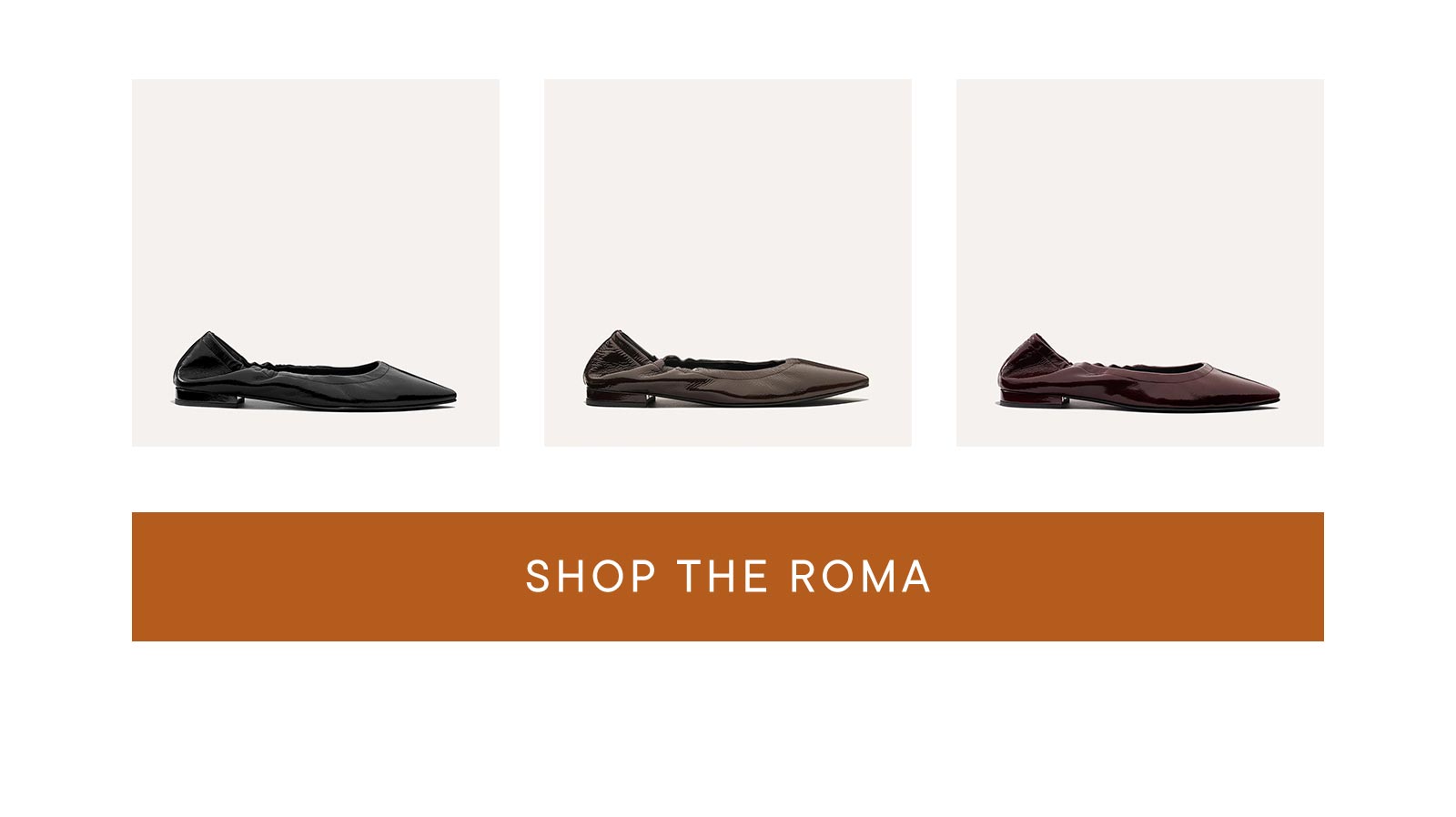
Task: Click empty area above black shoe tile
Action: 316,200
